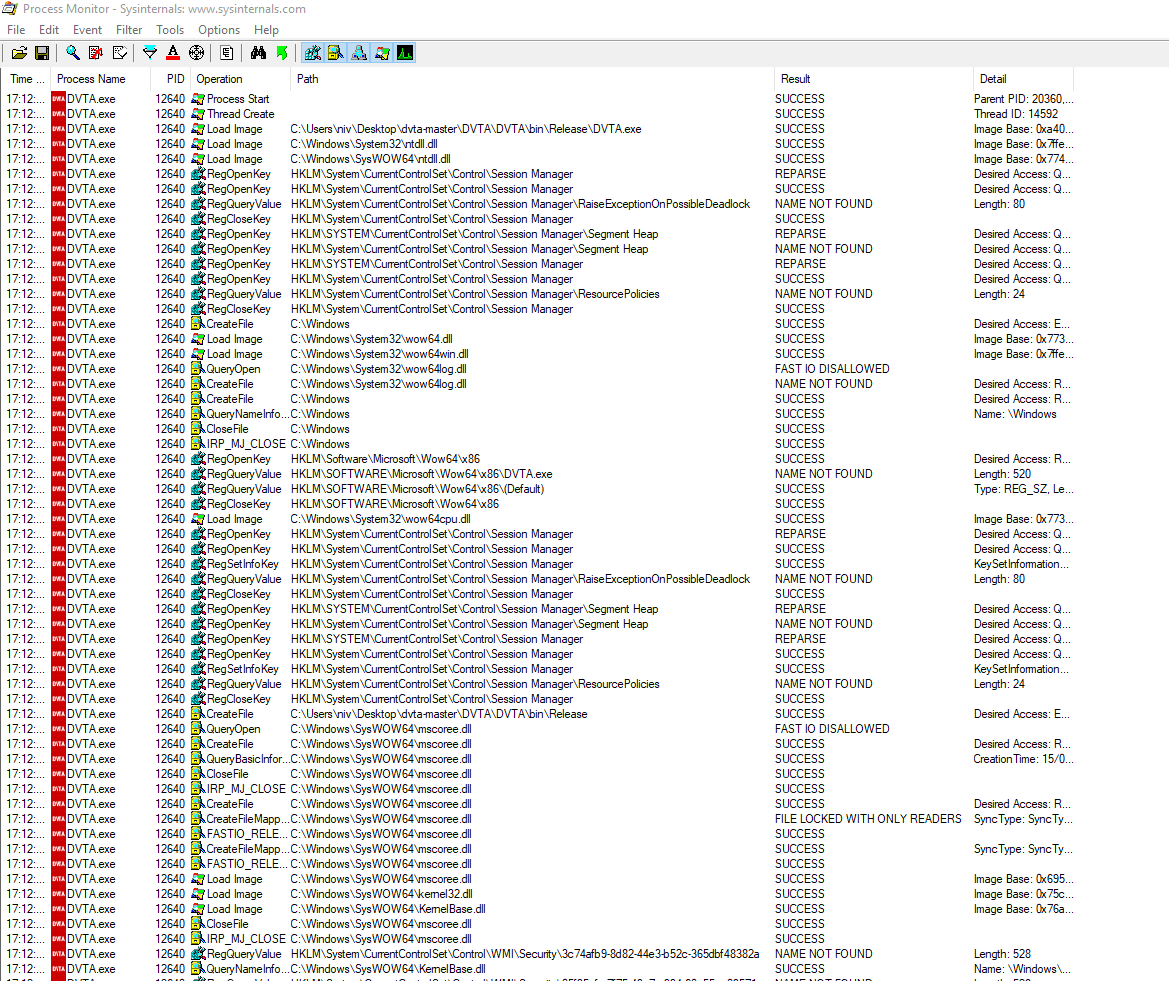This screenshot has height=981, width=1169.
Task: Click "Length: 520" detail cell
Action: pos(1002,474)
